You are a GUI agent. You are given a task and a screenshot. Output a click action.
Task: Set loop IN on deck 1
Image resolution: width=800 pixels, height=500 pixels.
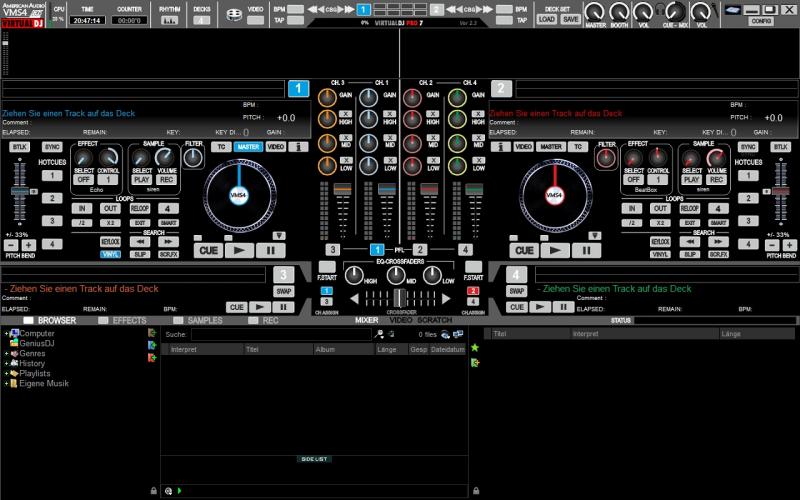coord(82,208)
